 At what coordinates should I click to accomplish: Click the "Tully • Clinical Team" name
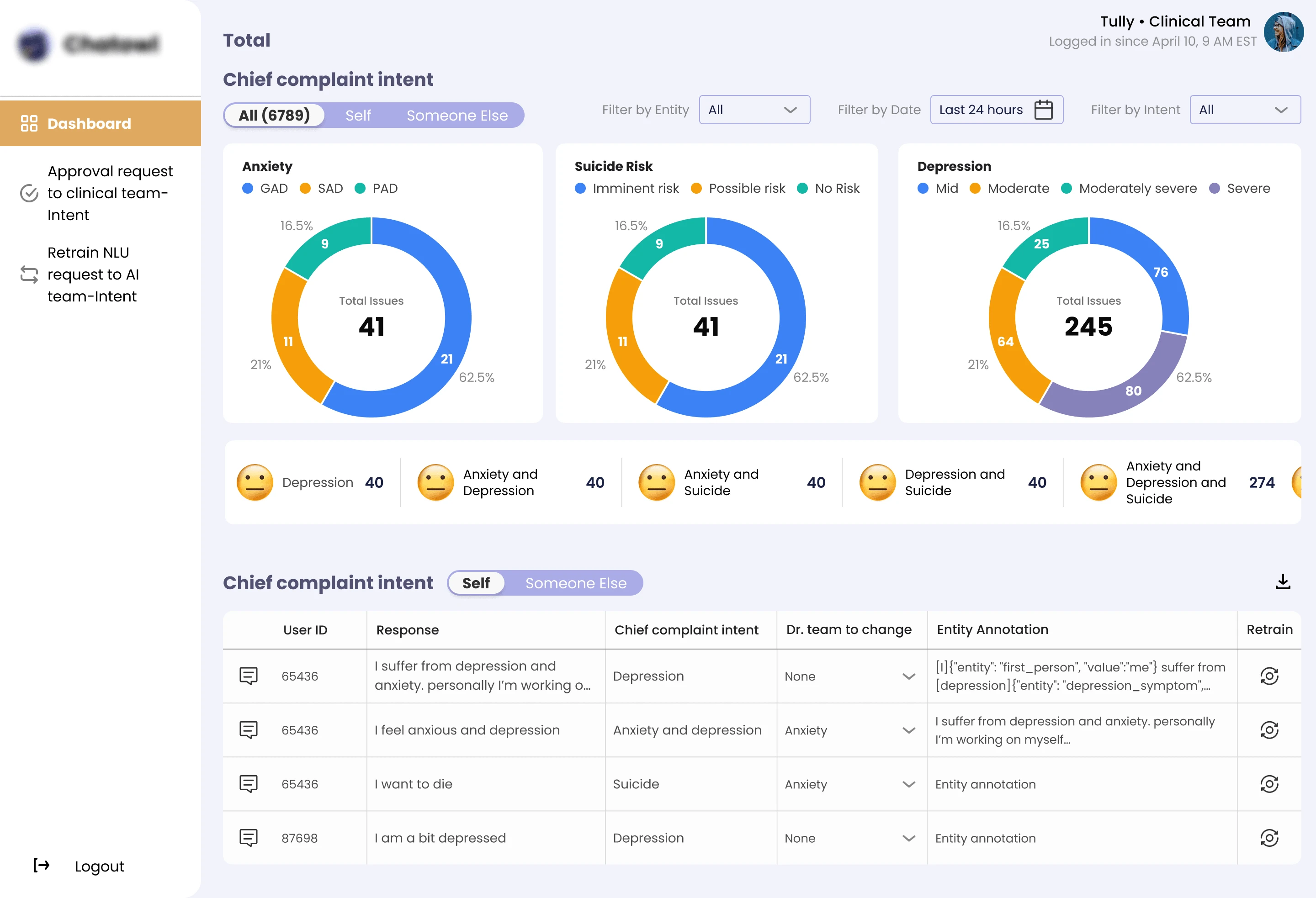(x=1175, y=21)
